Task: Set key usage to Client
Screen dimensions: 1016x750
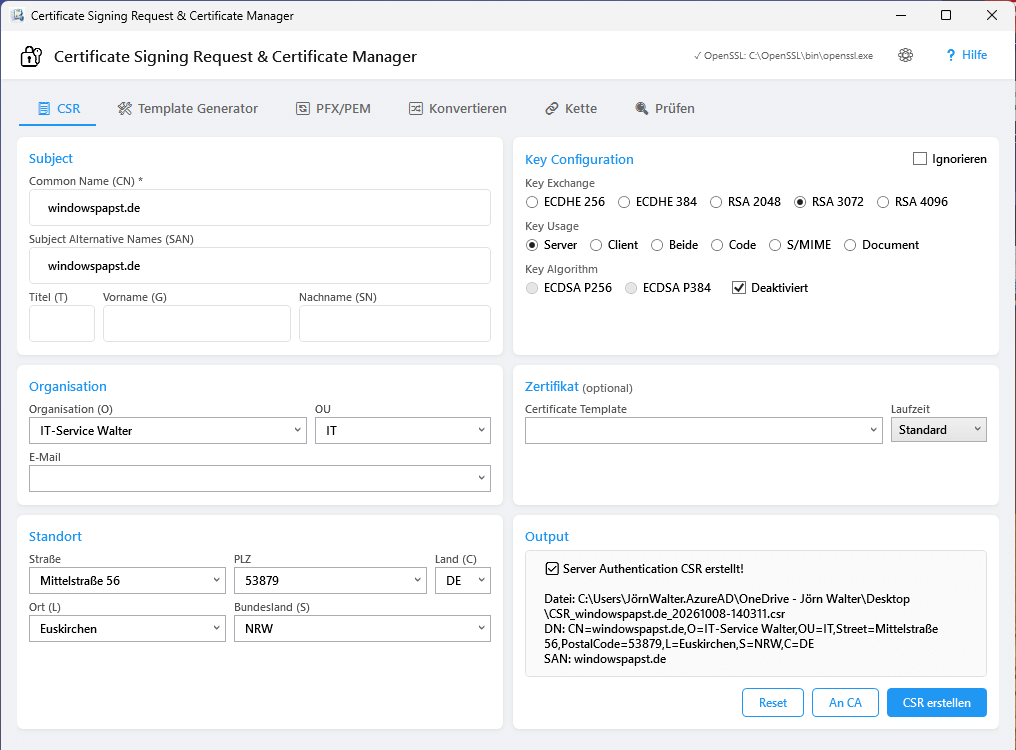Action: click(x=596, y=245)
